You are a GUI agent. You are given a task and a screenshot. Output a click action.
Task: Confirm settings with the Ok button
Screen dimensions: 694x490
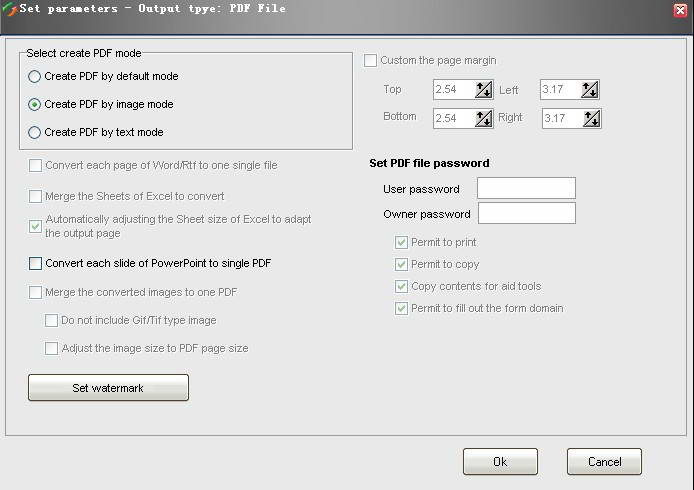[x=500, y=461]
